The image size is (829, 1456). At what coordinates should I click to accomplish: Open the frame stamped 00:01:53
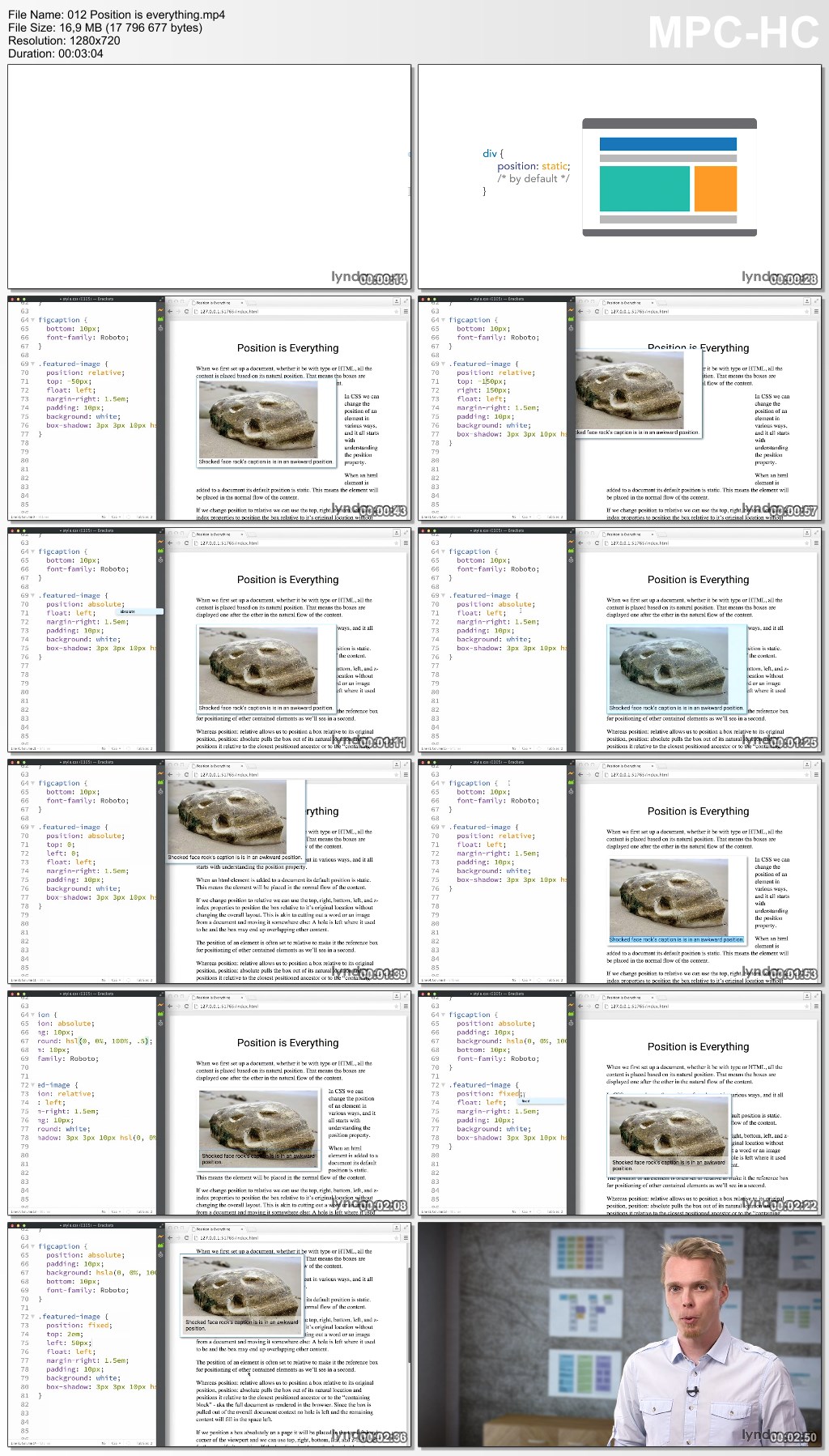(x=619, y=871)
